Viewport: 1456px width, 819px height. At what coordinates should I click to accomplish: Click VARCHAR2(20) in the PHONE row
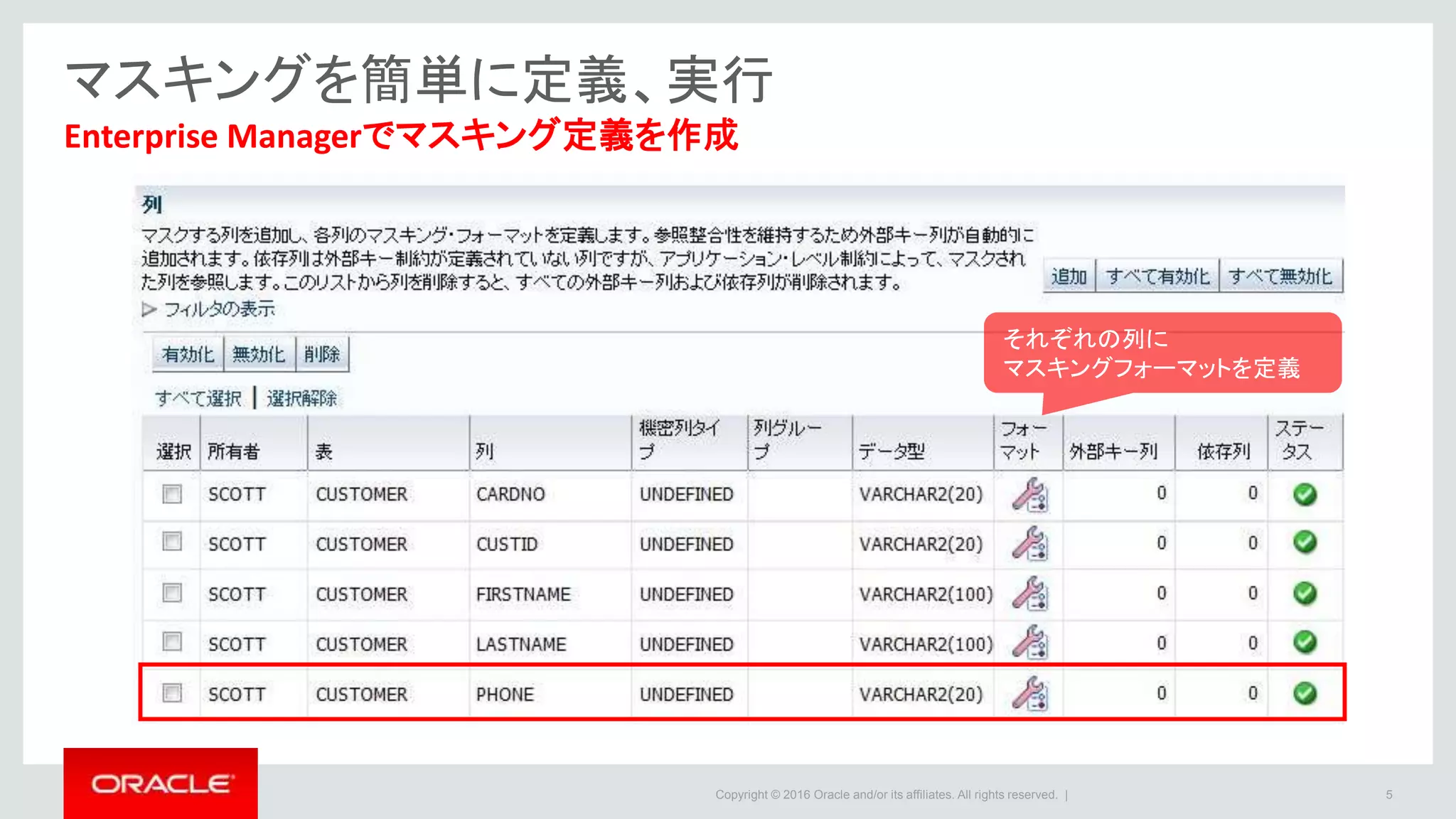pyautogui.click(x=921, y=695)
